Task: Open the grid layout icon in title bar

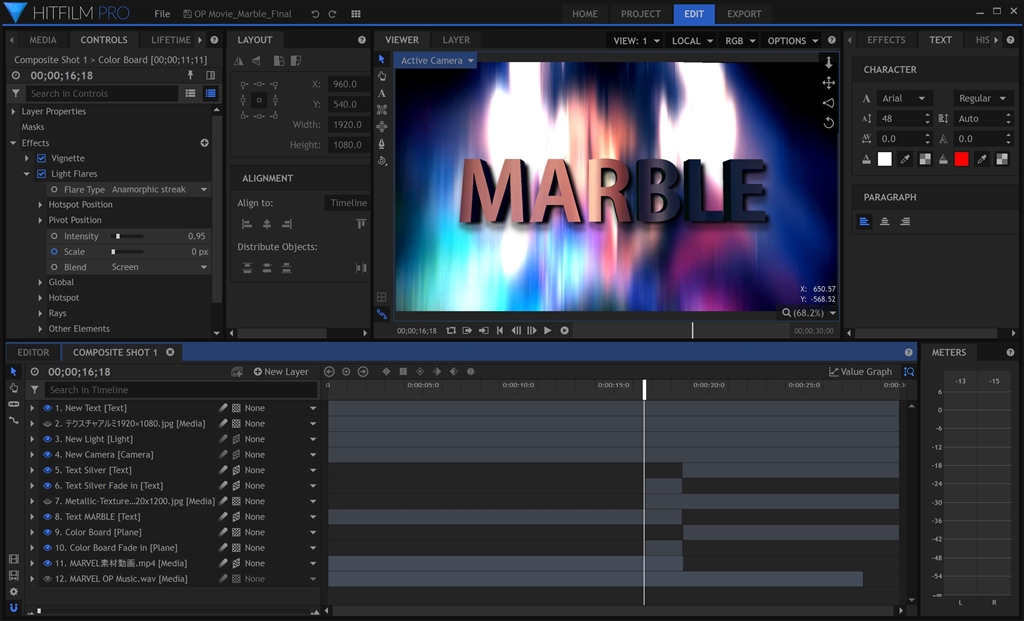Action: coord(356,14)
